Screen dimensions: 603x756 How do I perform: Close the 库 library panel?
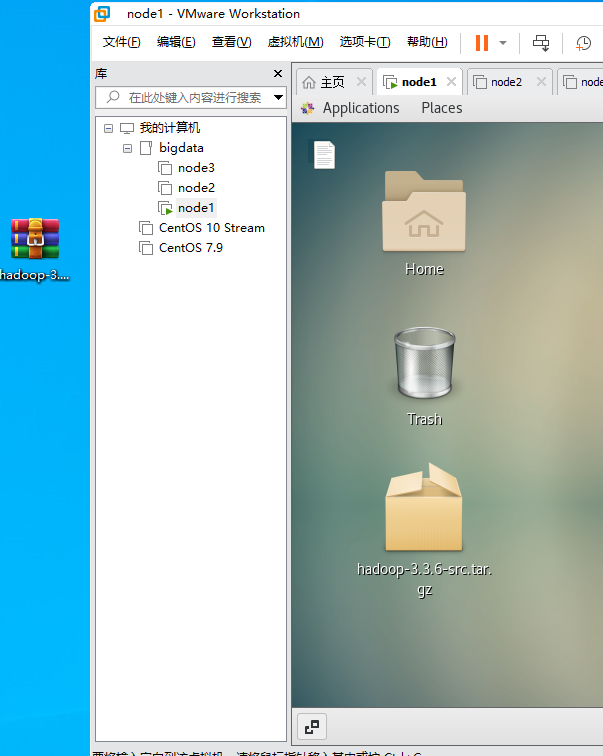(x=278, y=73)
